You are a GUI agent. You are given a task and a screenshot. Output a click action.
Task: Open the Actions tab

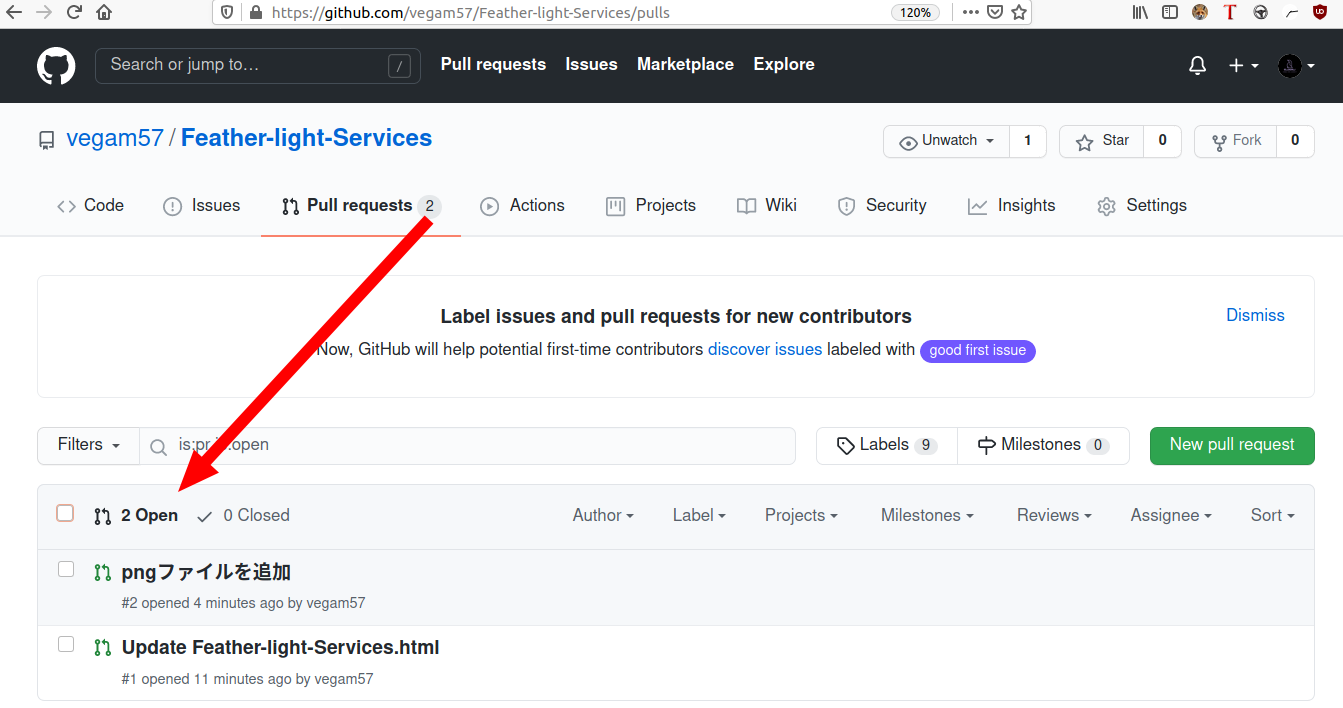522,206
